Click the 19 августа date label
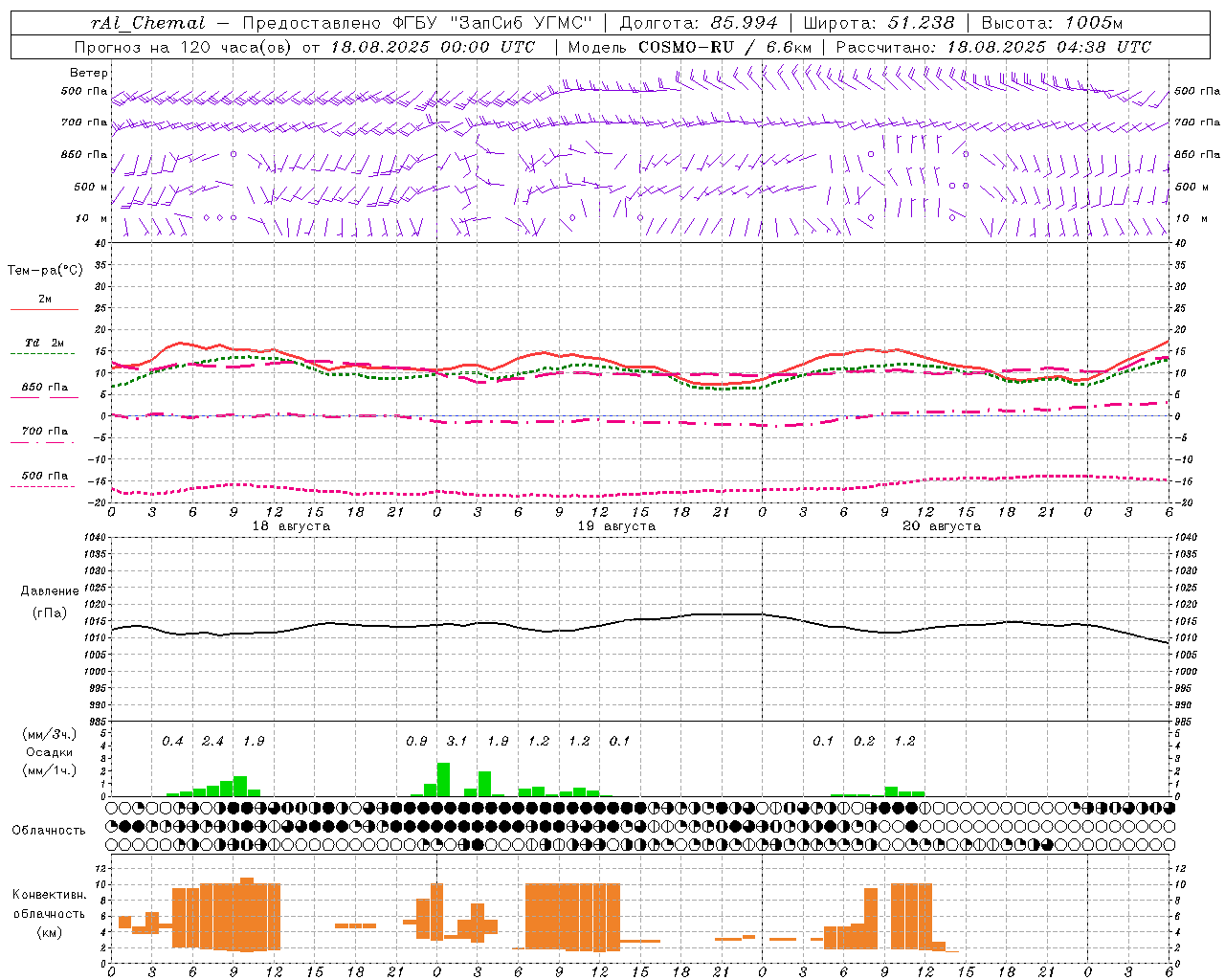 click(616, 526)
